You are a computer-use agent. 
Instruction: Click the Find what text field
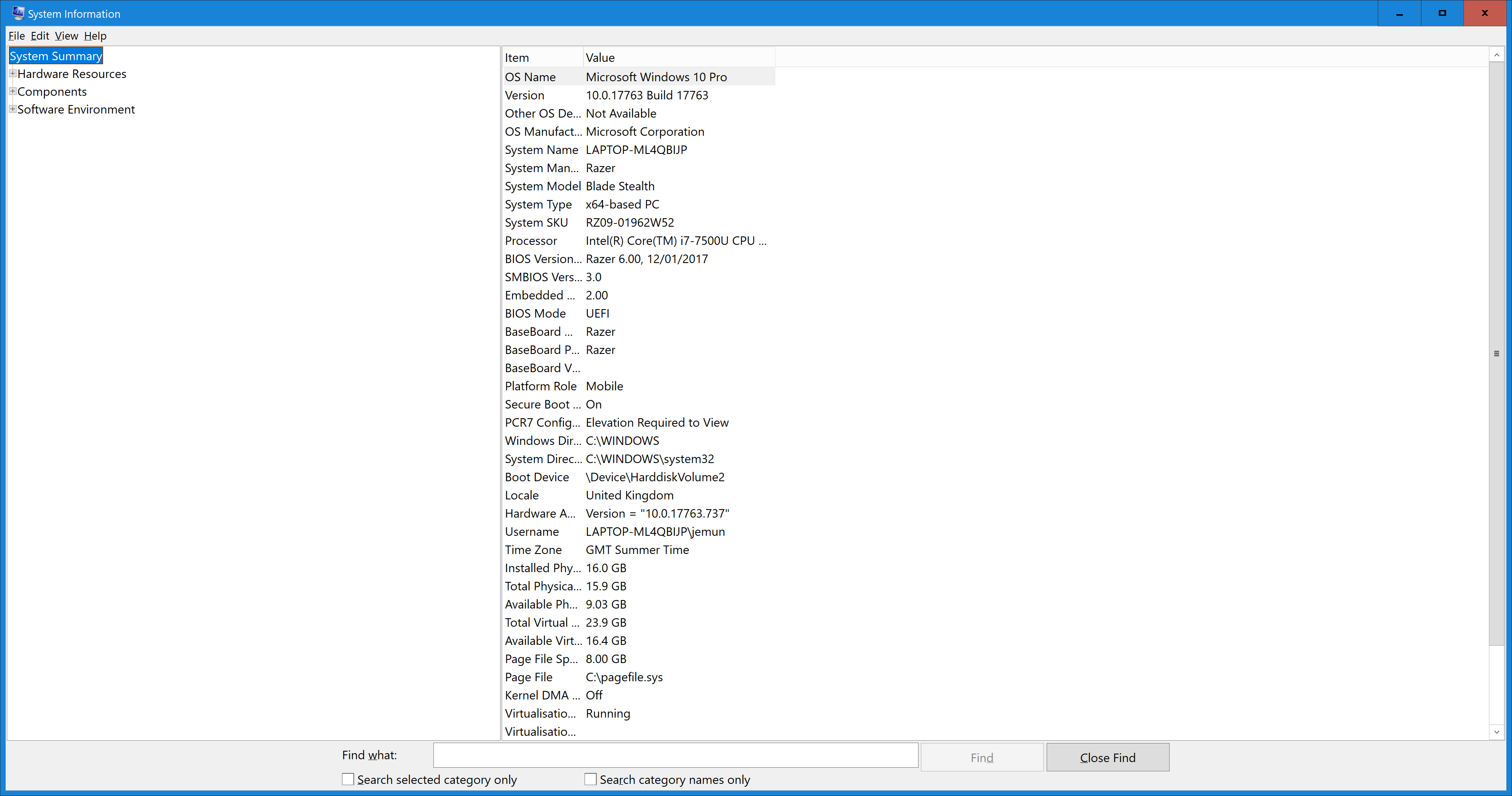tap(675, 755)
